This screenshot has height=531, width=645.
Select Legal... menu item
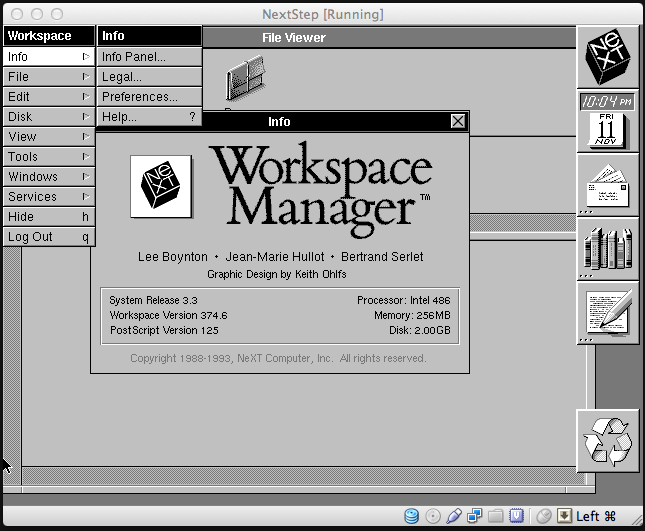tap(149, 77)
